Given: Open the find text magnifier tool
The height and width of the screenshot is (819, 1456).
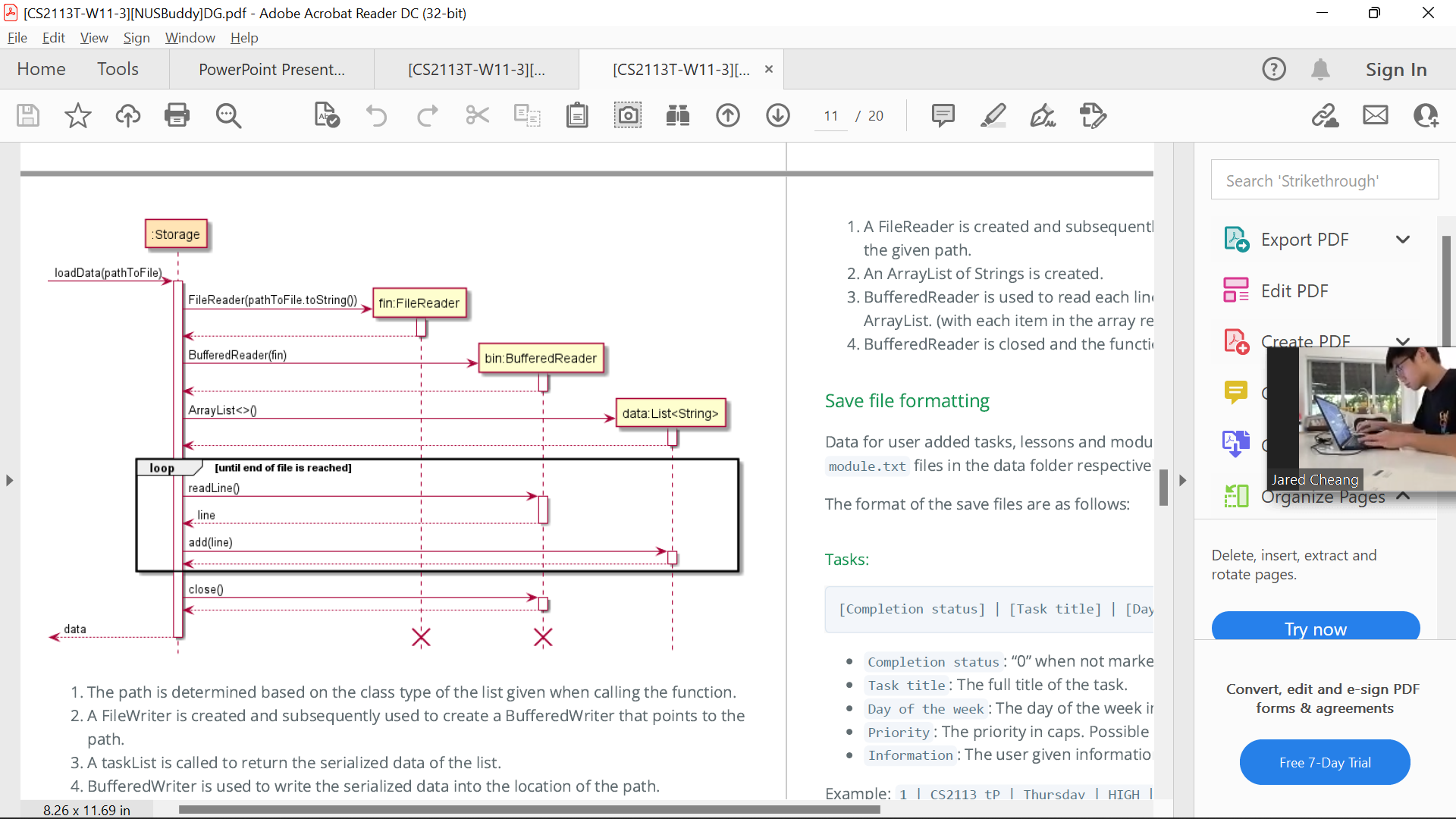Looking at the screenshot, I should [227, 115].
